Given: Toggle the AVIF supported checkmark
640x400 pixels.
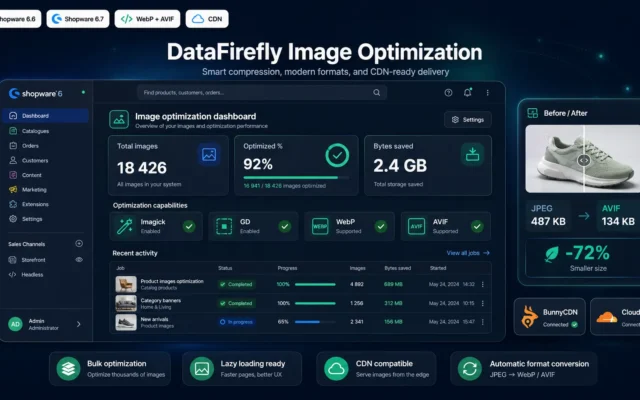Looking at the screenshot, I should [477, 226].
